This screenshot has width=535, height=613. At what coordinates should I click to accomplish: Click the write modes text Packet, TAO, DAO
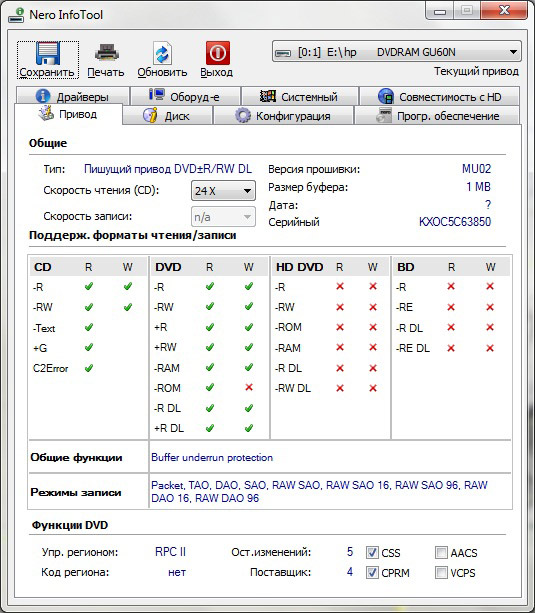point(319,491)
